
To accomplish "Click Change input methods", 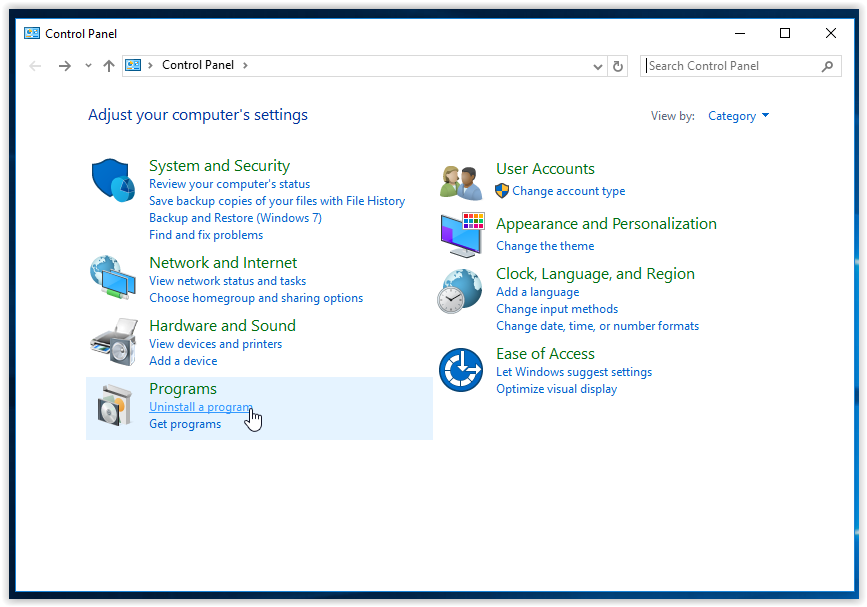I will tap(557, 309).
